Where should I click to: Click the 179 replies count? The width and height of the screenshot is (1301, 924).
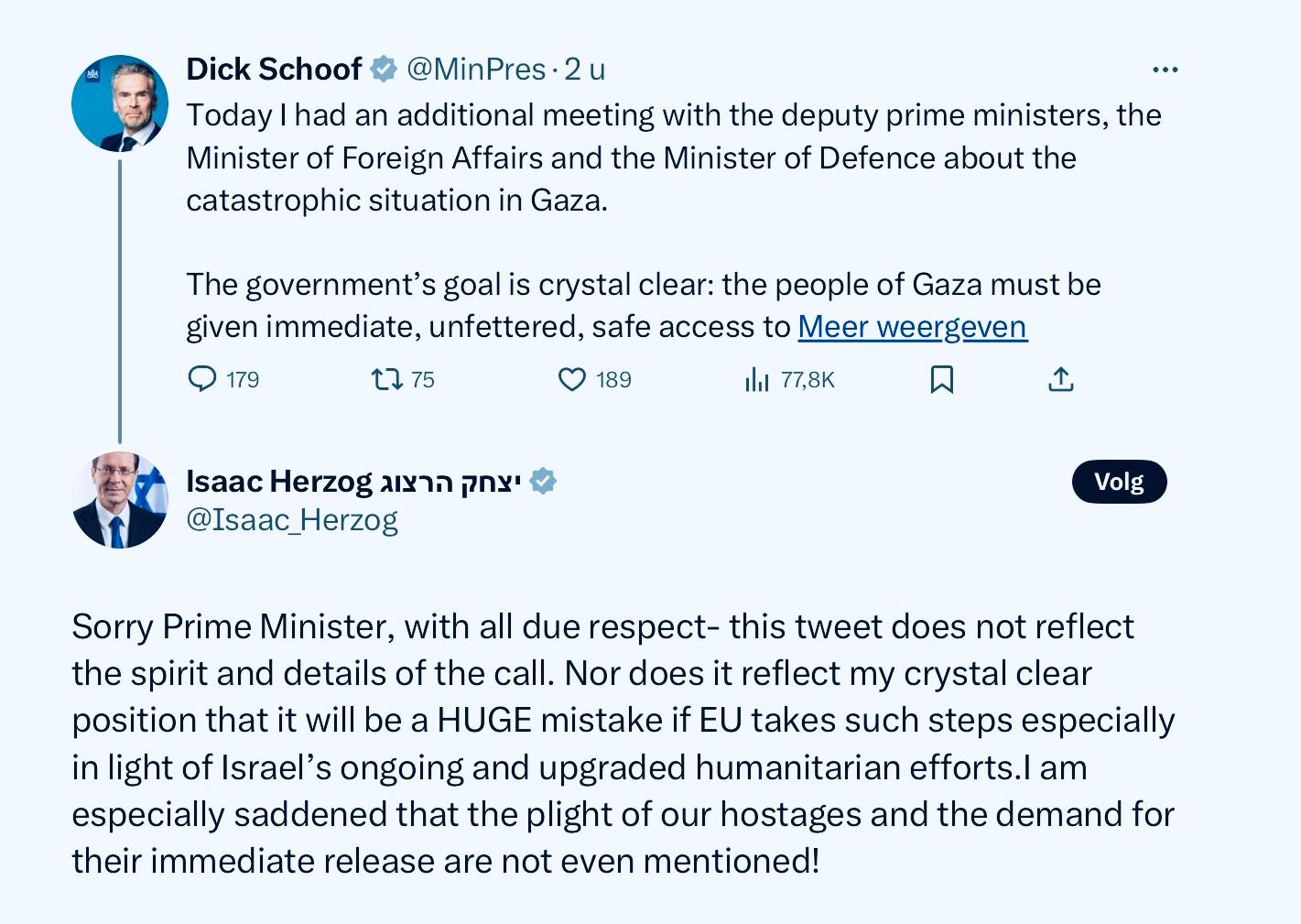point(243,379)
